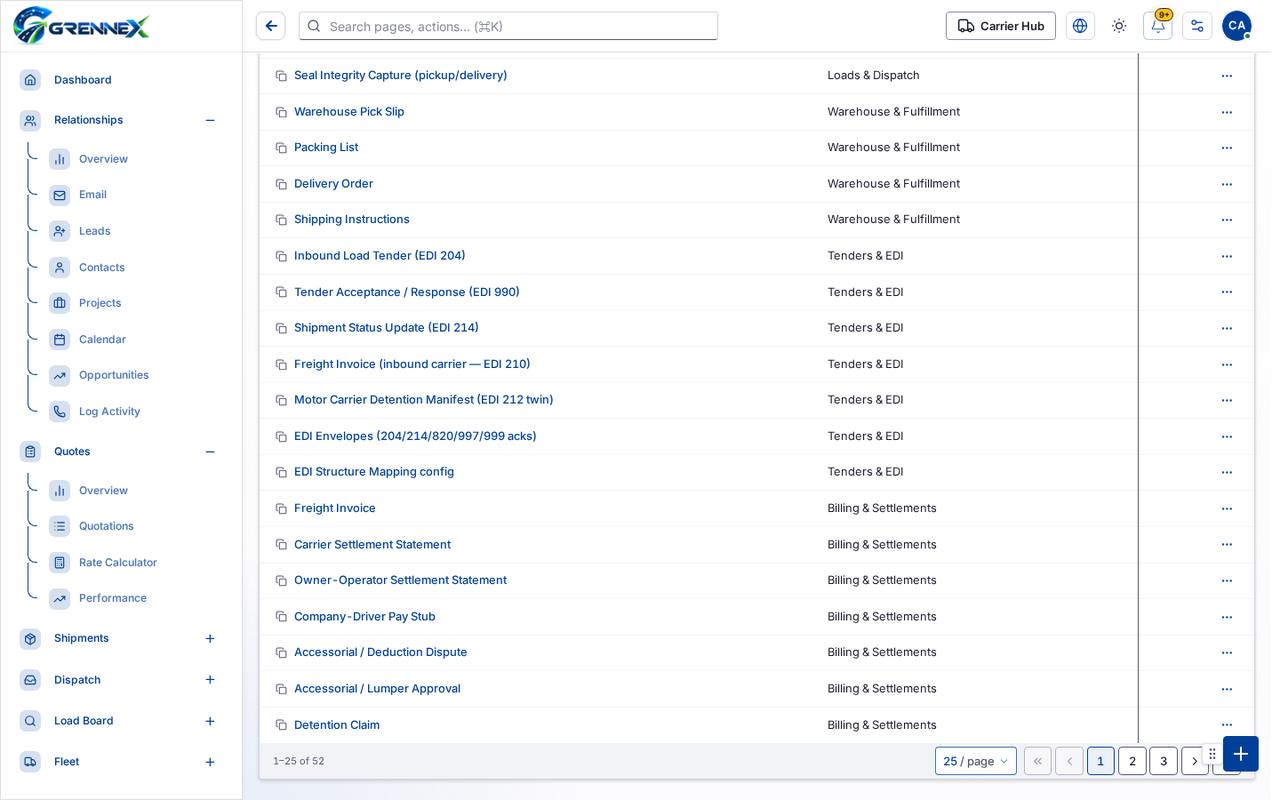
Task: Open Seal Integrity Capture (pickup/delivery) link
Action: 400,75
